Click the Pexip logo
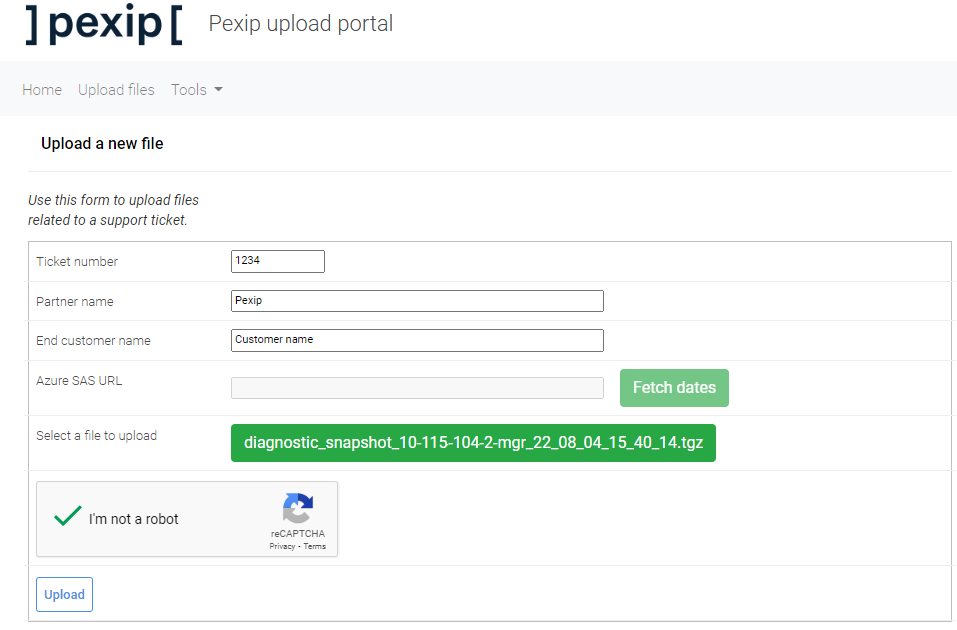The image size is (957, 630). [104, 24]
